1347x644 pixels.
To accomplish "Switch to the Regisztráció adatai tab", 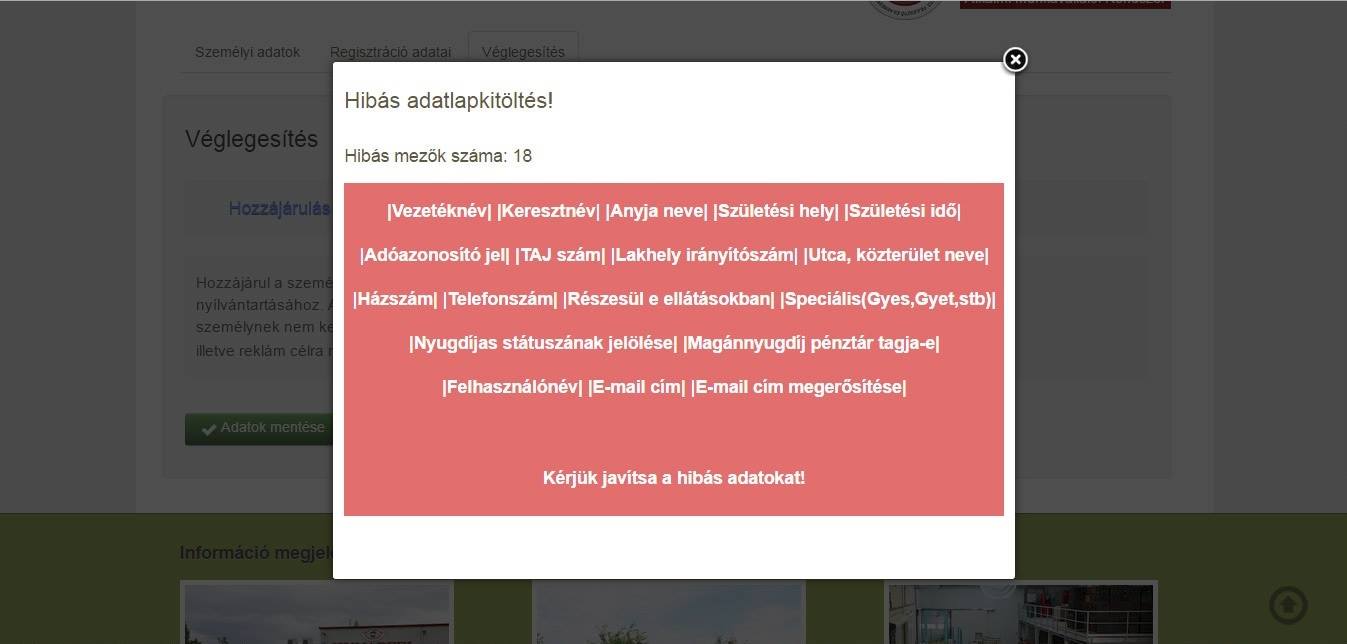I will pyautogui.click(x=391, y=52).
